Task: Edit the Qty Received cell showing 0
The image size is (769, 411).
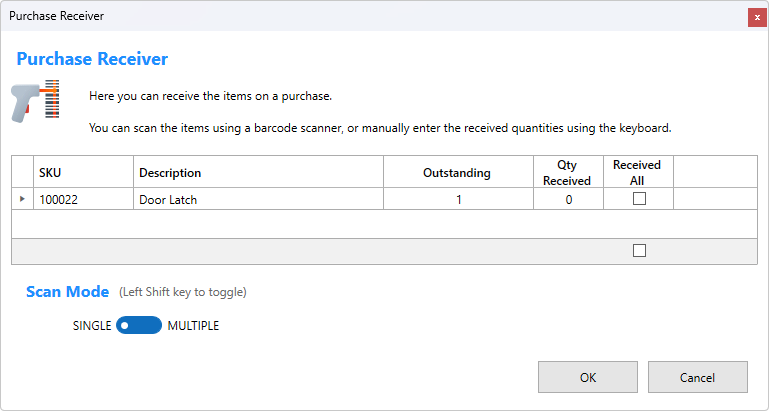Action: point(567,199)
